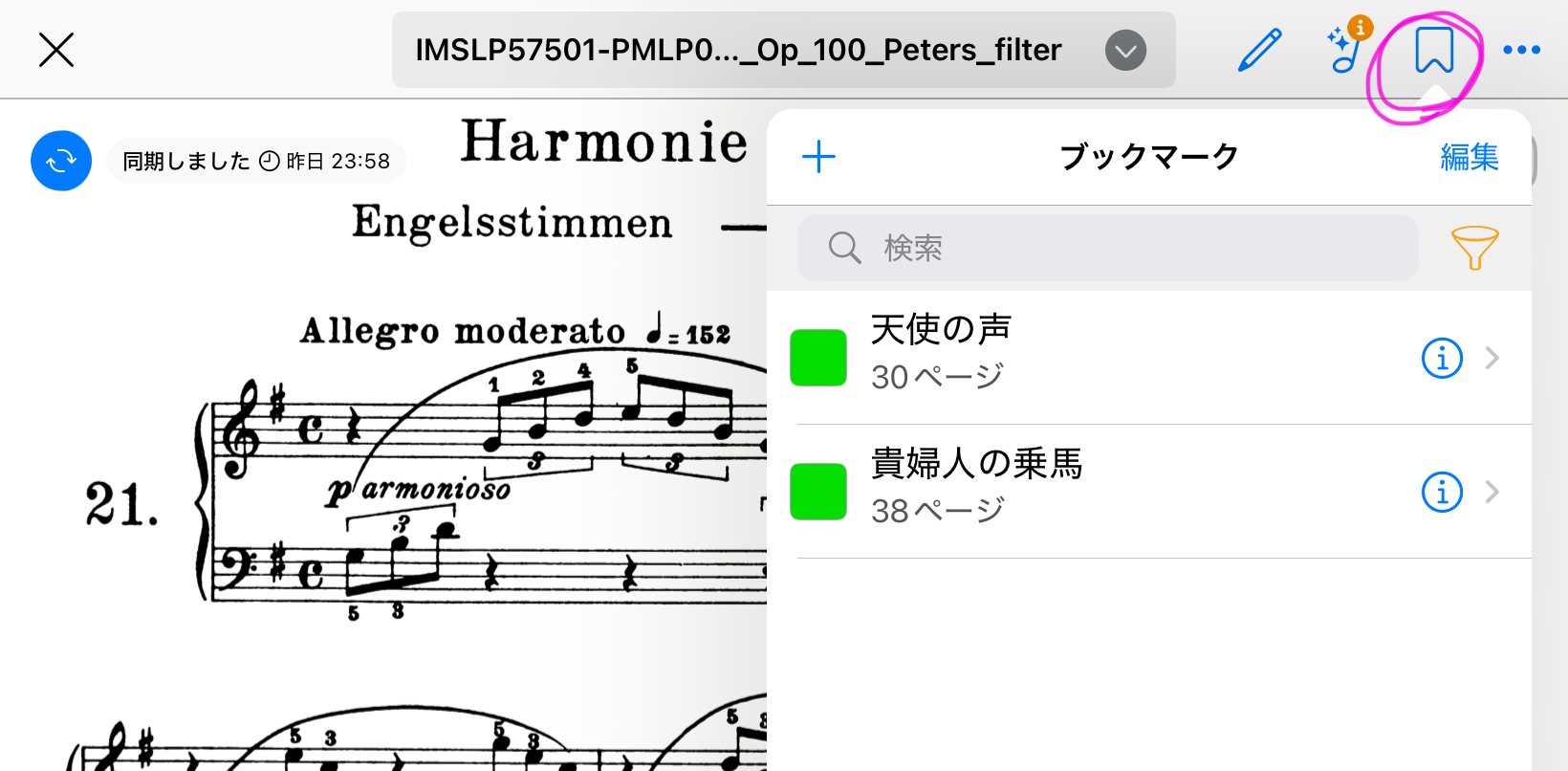Add a new bookmark with plus icon
The height and width of the screenshot is (771, 1568).
click(x=818, y=157)
